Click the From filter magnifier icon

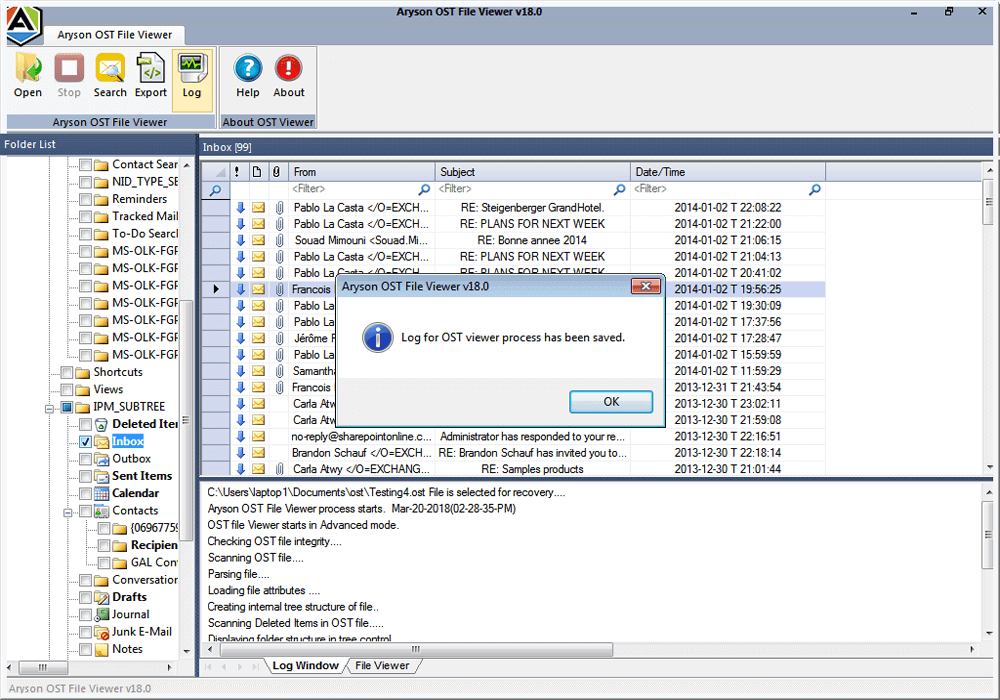point(424,189)
